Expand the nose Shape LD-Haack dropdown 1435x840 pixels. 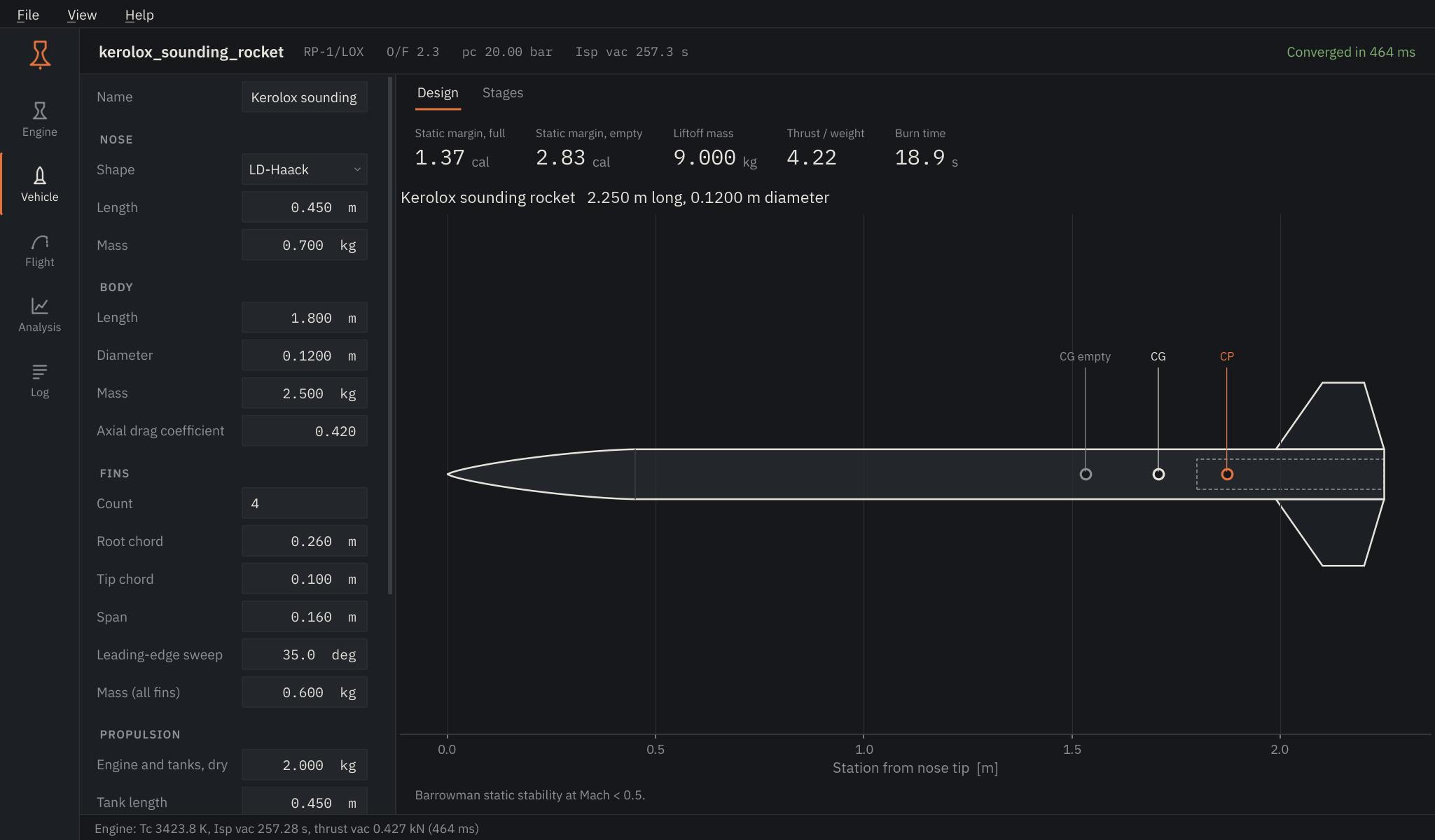tap(305, 169)
